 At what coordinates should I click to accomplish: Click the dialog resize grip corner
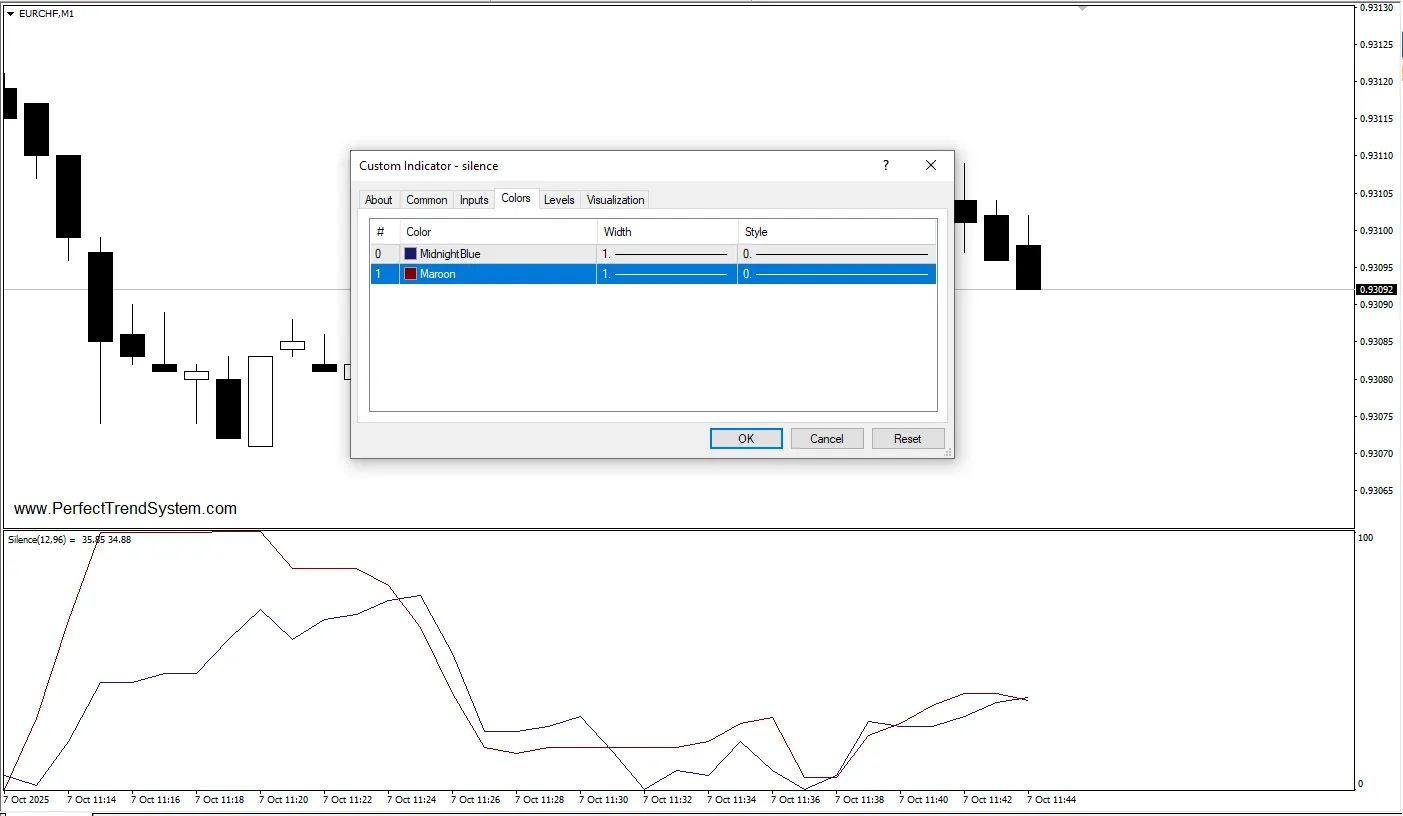tap(948, 453)
